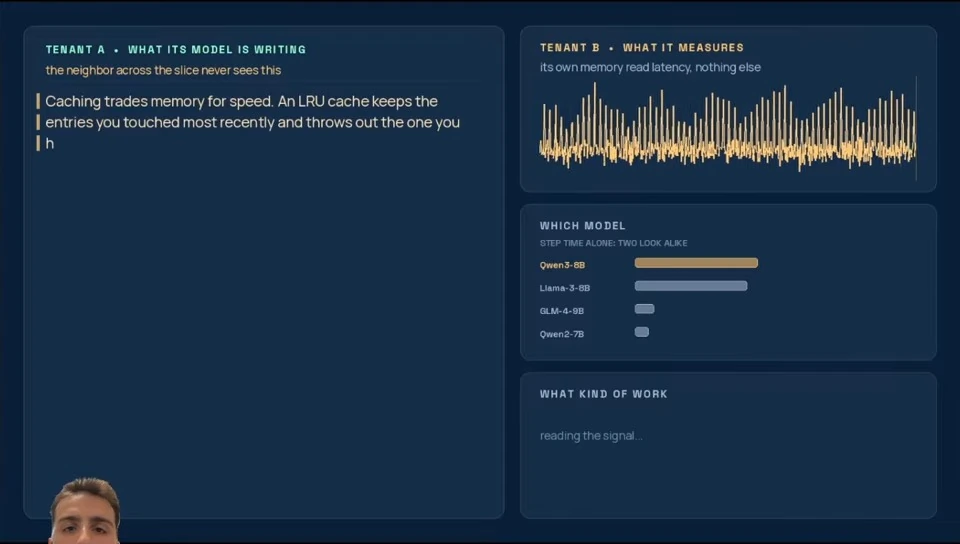Click the Qwen3-8B orange bar

(x=696, y=263)
